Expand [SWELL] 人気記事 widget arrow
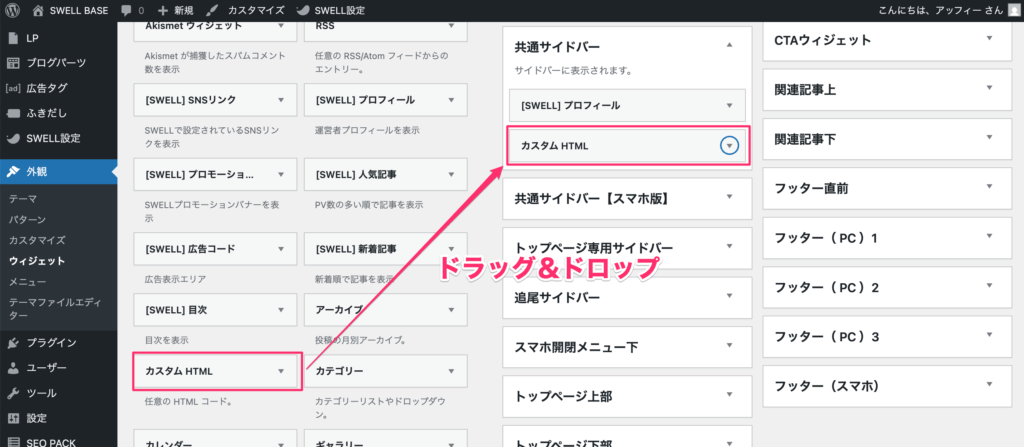1024x447 pixels. (x=451, y=174)
